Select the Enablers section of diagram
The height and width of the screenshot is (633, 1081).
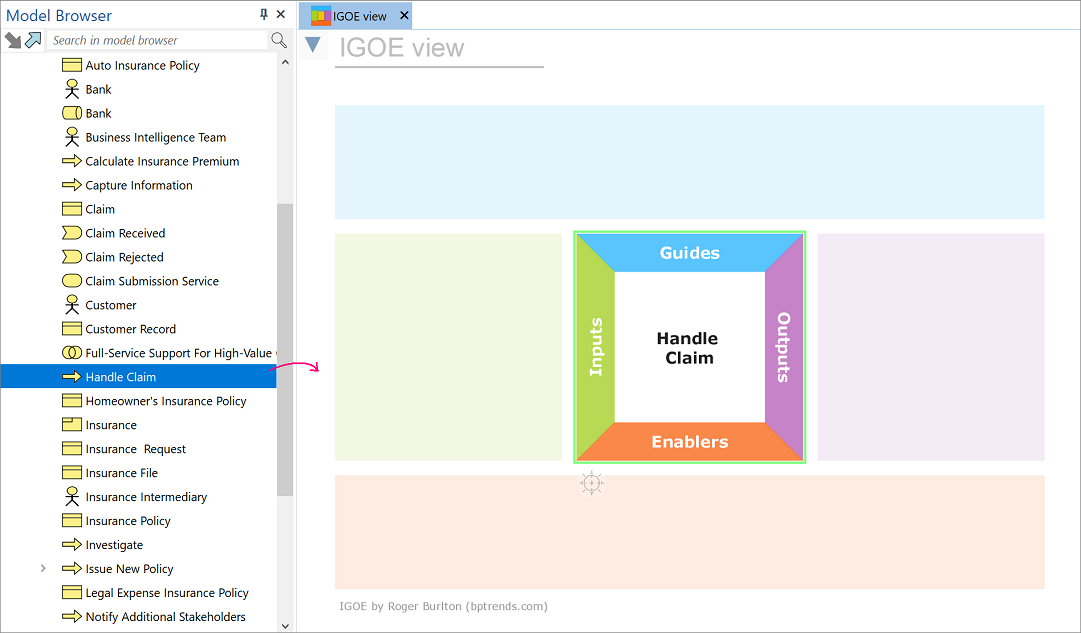point(689,442)
